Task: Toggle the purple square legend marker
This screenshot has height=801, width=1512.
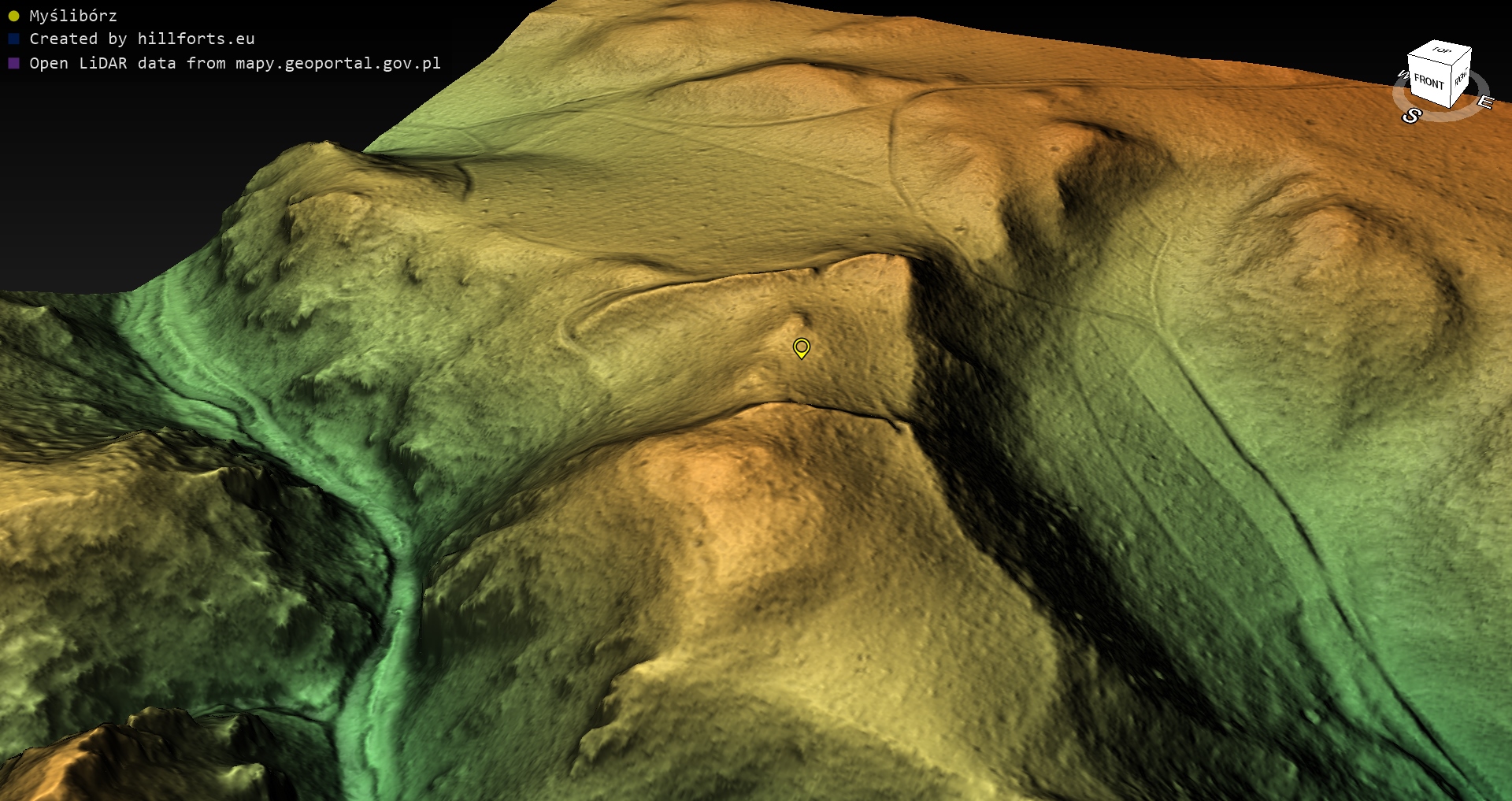Action: (13, 63)
